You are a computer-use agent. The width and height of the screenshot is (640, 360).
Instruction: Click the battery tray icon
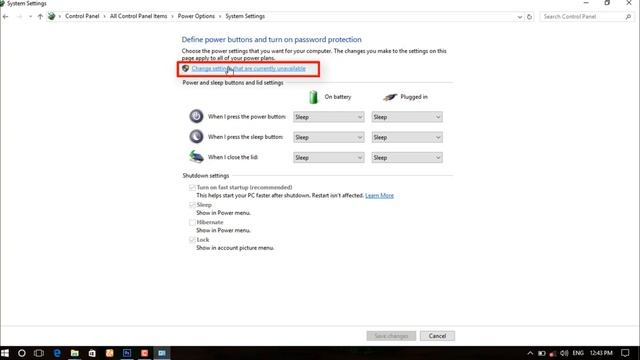click(x=542, y=353)
